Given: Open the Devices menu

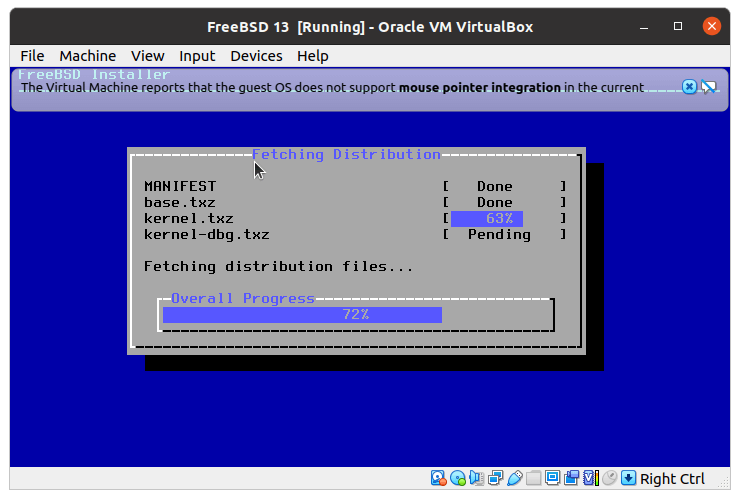Looking at the screenshot, I should [256, 56].
